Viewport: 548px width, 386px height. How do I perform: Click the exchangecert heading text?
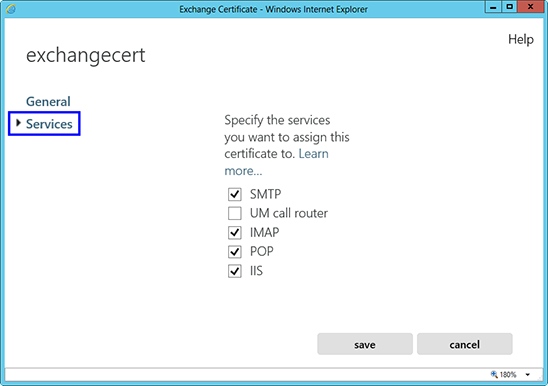86,55
